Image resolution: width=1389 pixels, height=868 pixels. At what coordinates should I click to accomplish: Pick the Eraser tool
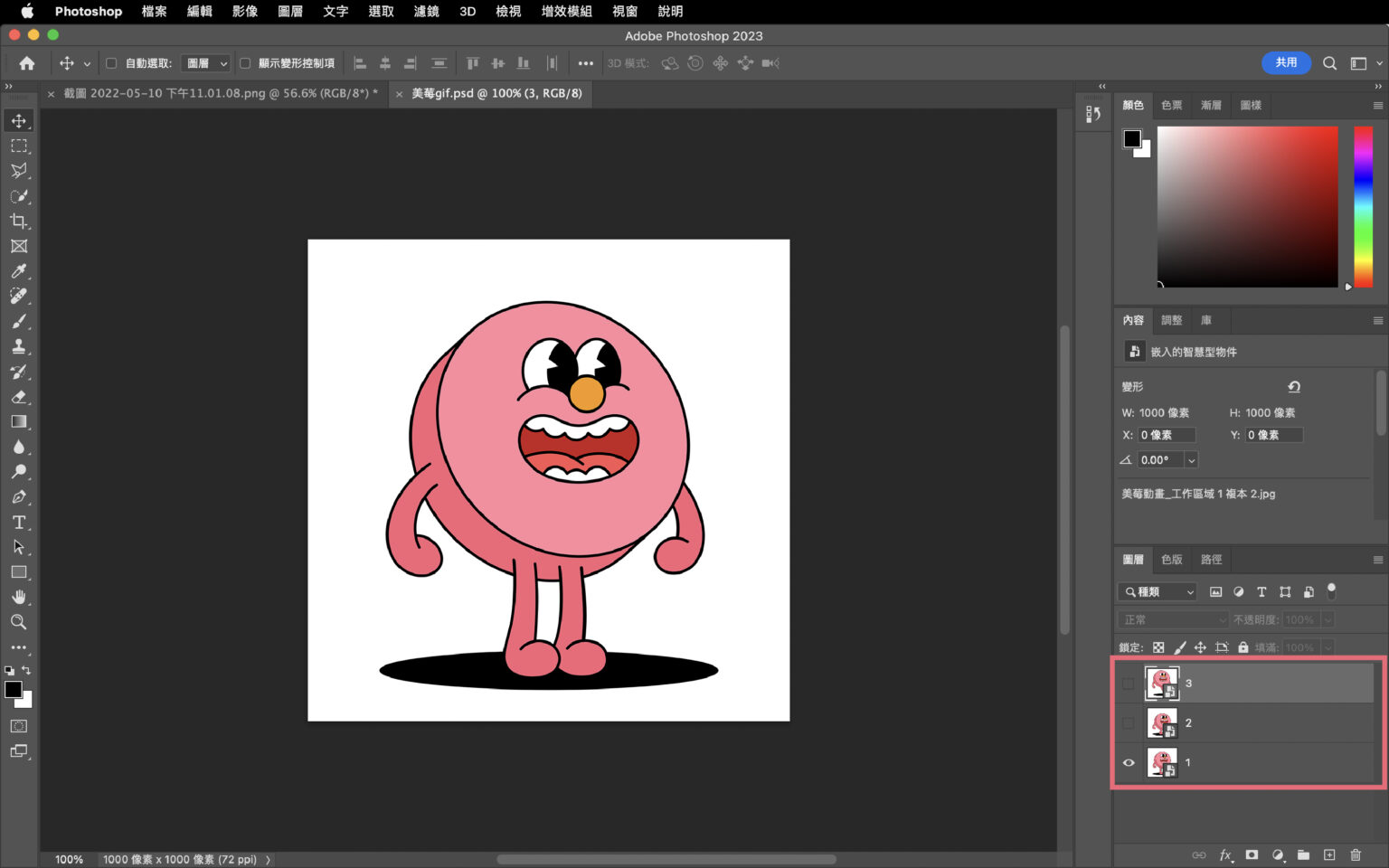click(19, 397)
